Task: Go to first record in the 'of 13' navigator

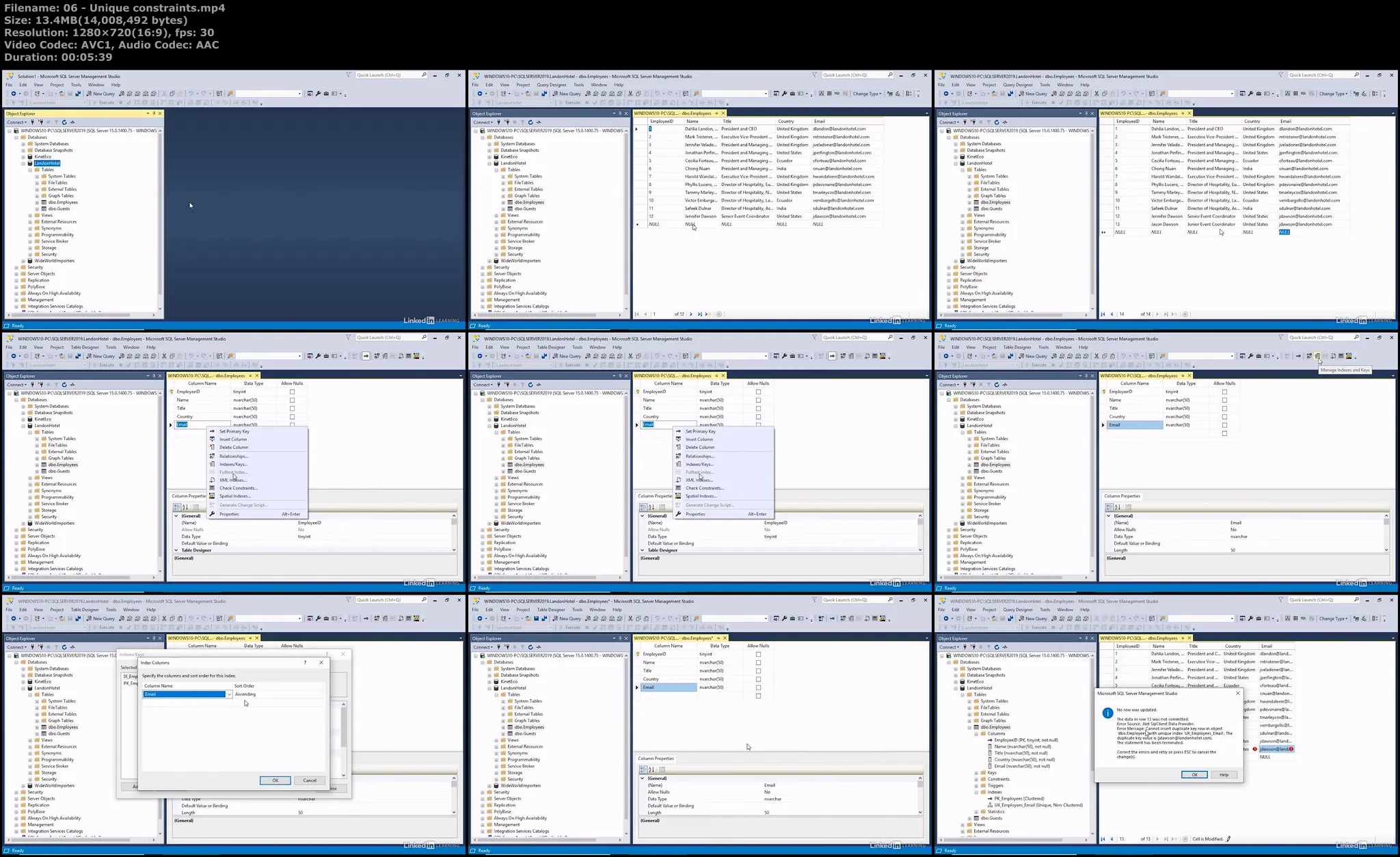Action: point(1103,839)
